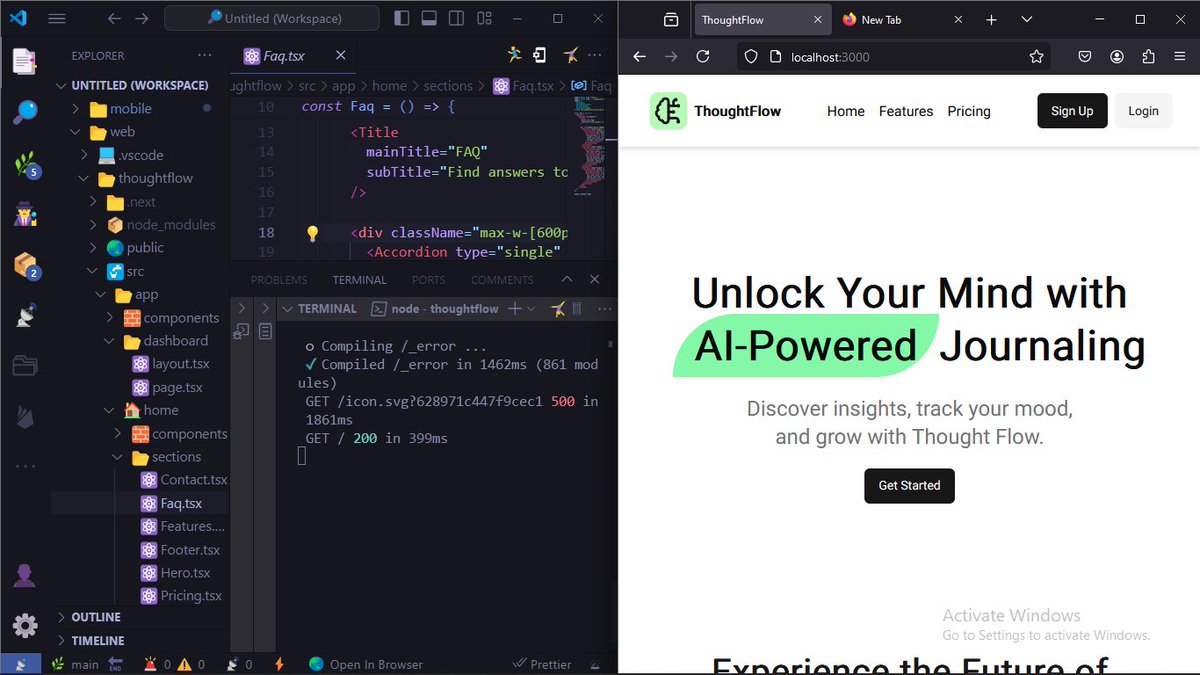Open errors and warnings status bar indicator
This screenshot has width=1200, height=675.
(174, 664)
